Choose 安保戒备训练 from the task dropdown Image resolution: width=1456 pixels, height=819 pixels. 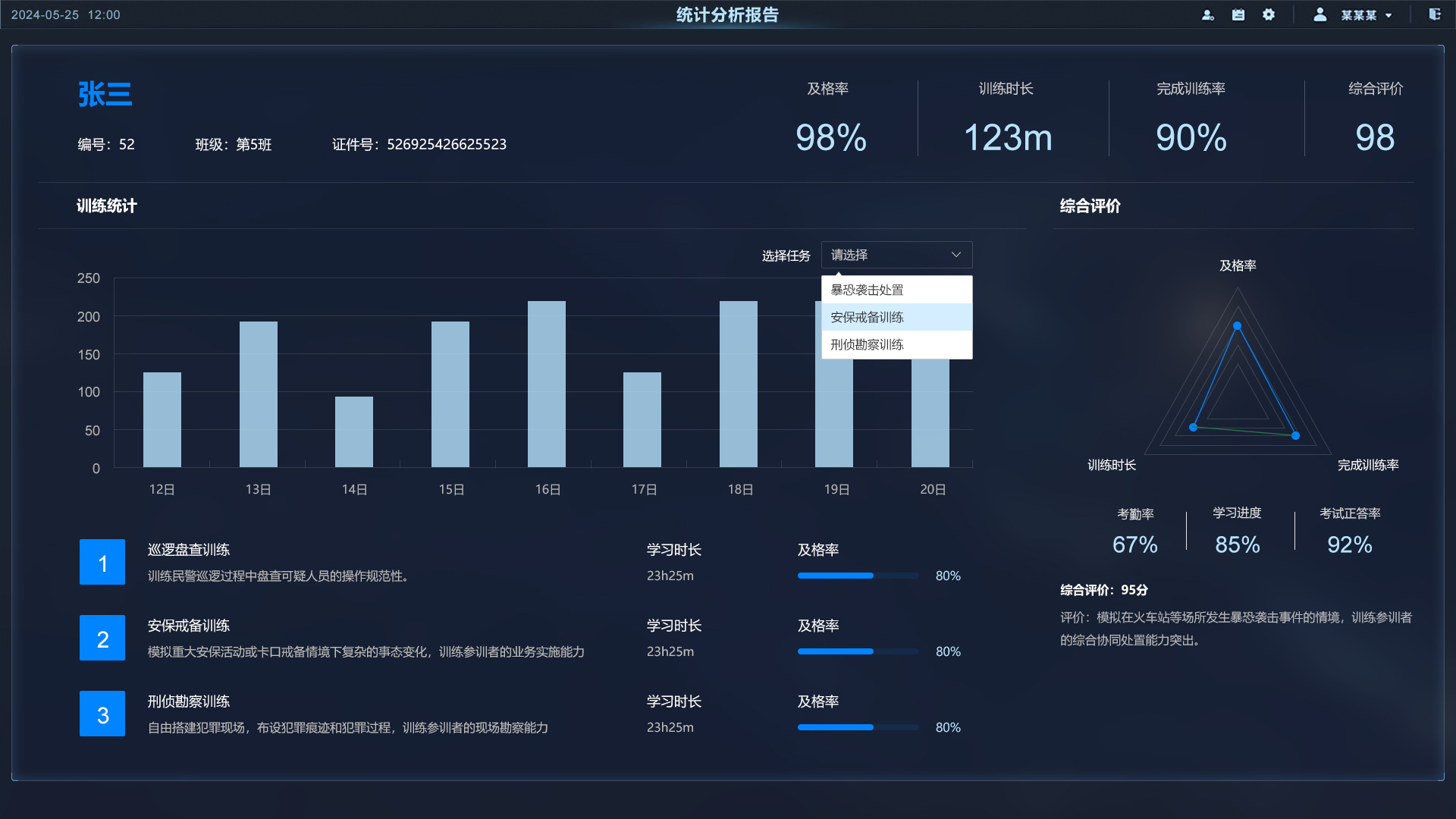(x=865, y=317)
